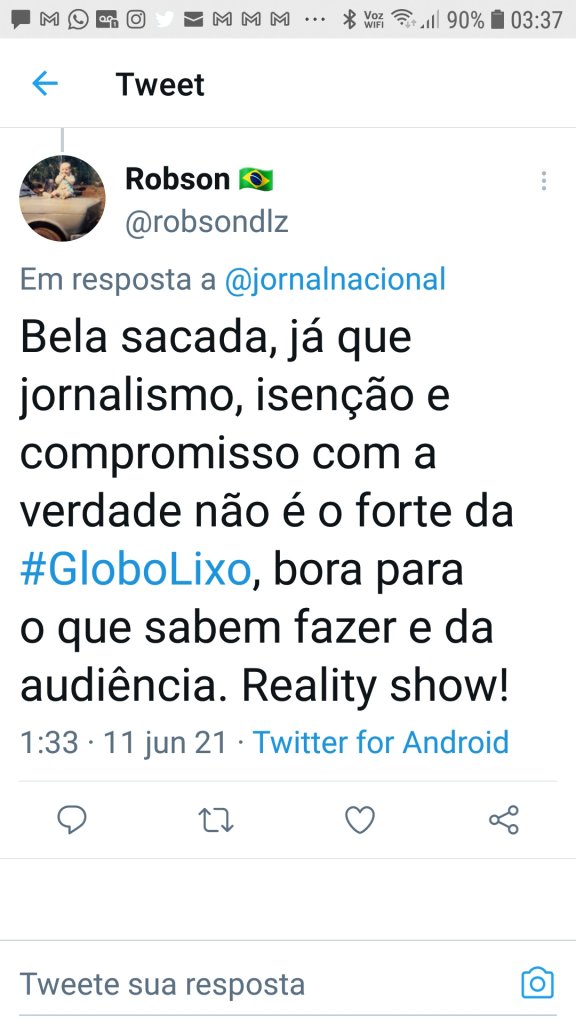Open the @jornalnacional profile link
Viewport: 576px width, 1024px height.
tap(335, 280)
